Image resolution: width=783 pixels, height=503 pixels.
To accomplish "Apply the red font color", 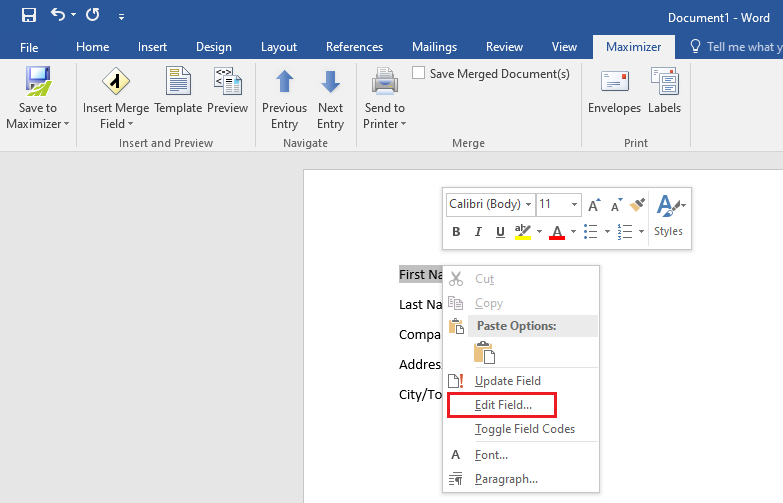I will 557,232.
